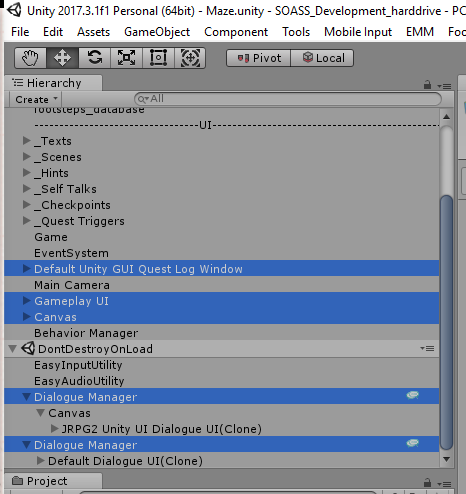
Task: Open the Assets menu
Action: [93, 32]
